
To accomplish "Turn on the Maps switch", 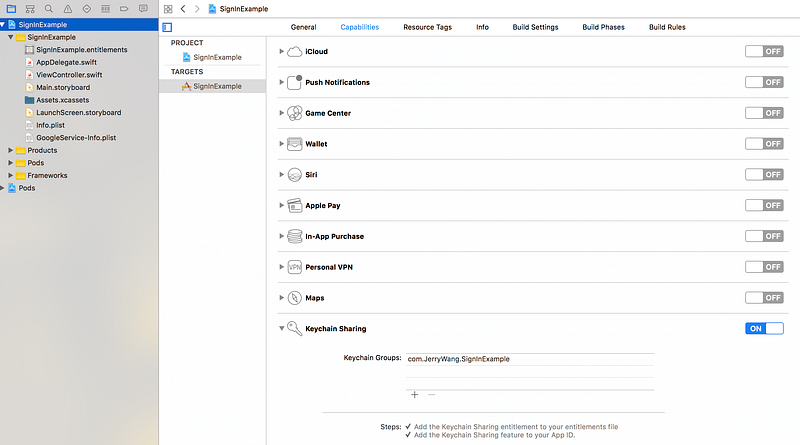I will (764, 298).
